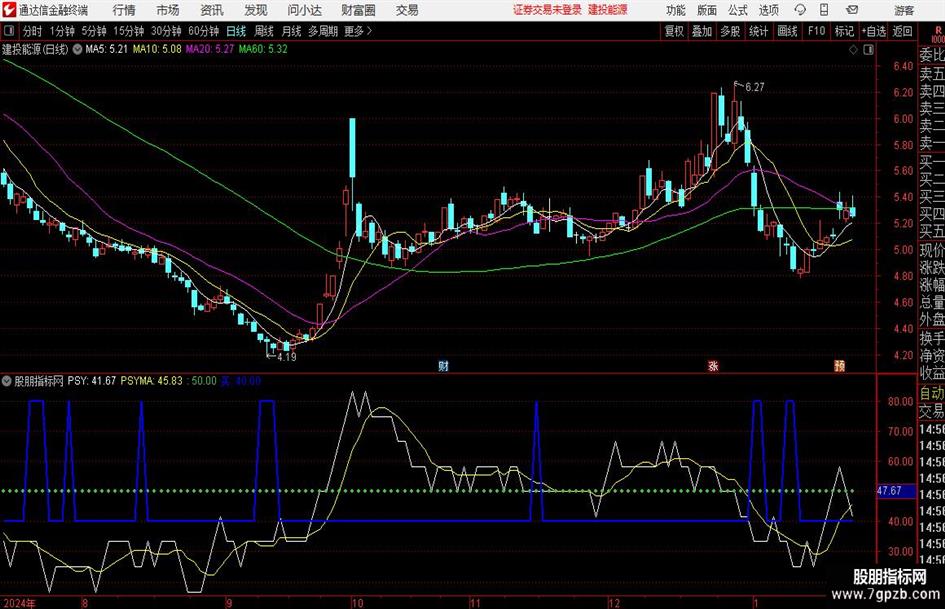The width and height of the screenshot is (945, 609).
Task: Click the 返回 back button
Action: click(902, 31)
